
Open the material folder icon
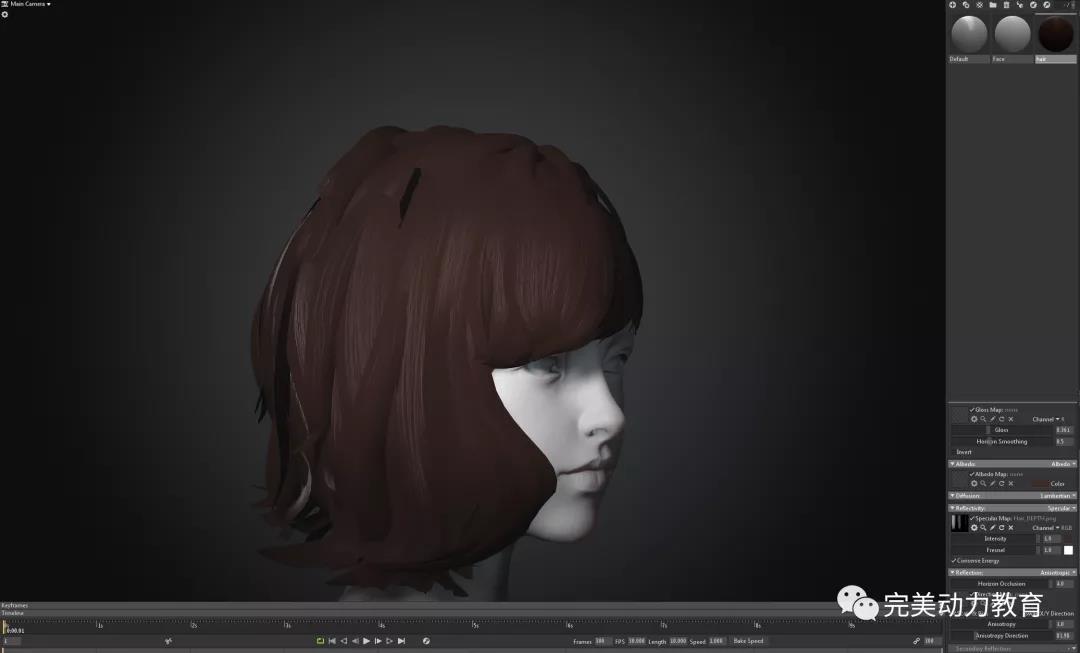pos(992,5)
